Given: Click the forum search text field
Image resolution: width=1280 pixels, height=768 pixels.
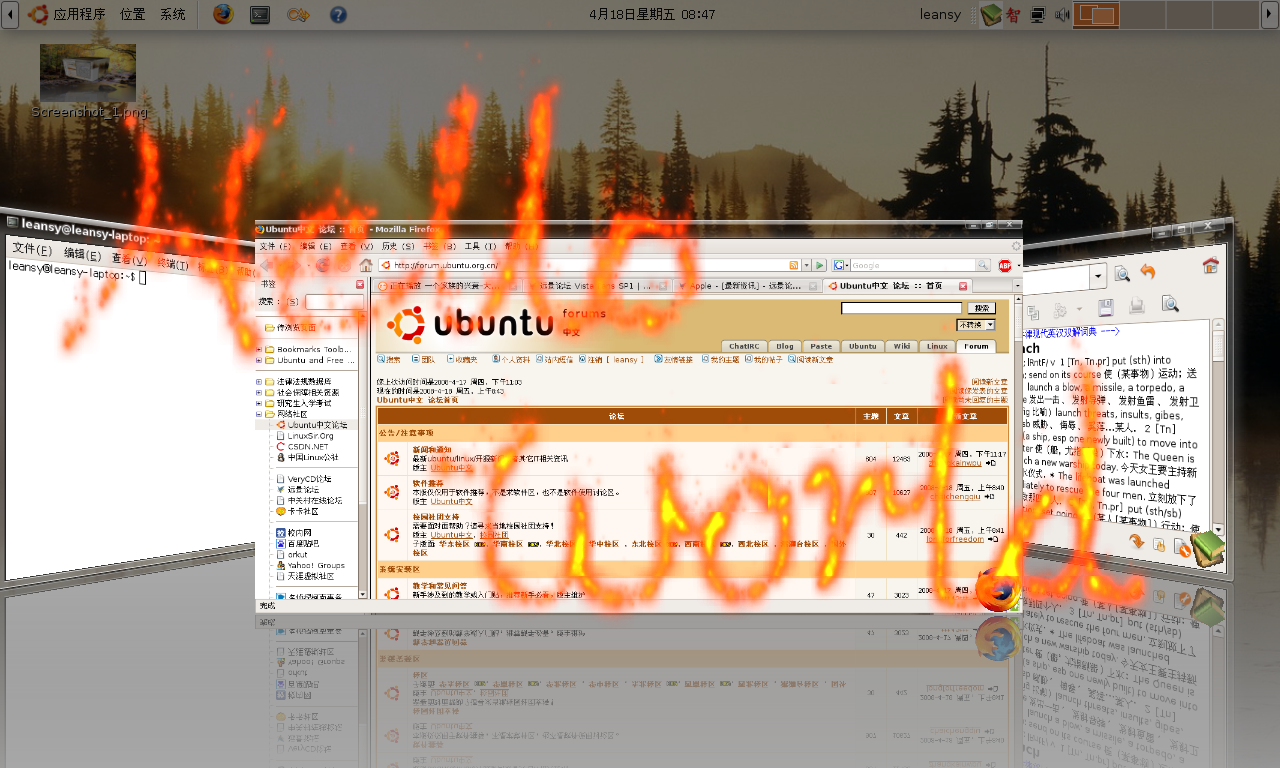Looking at the screenshot, I should 901,309.
